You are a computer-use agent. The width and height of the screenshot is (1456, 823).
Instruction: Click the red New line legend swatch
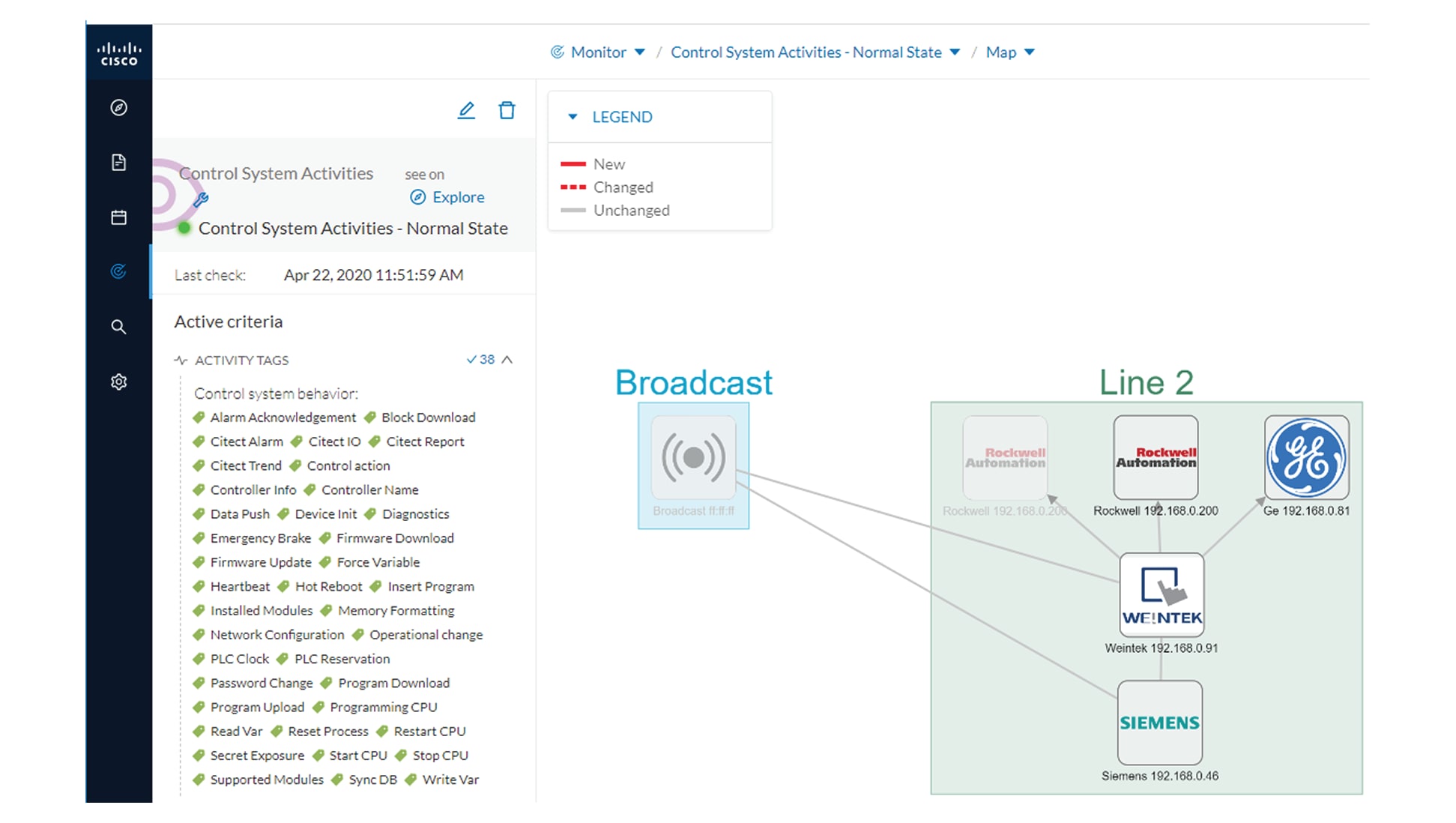573,164
